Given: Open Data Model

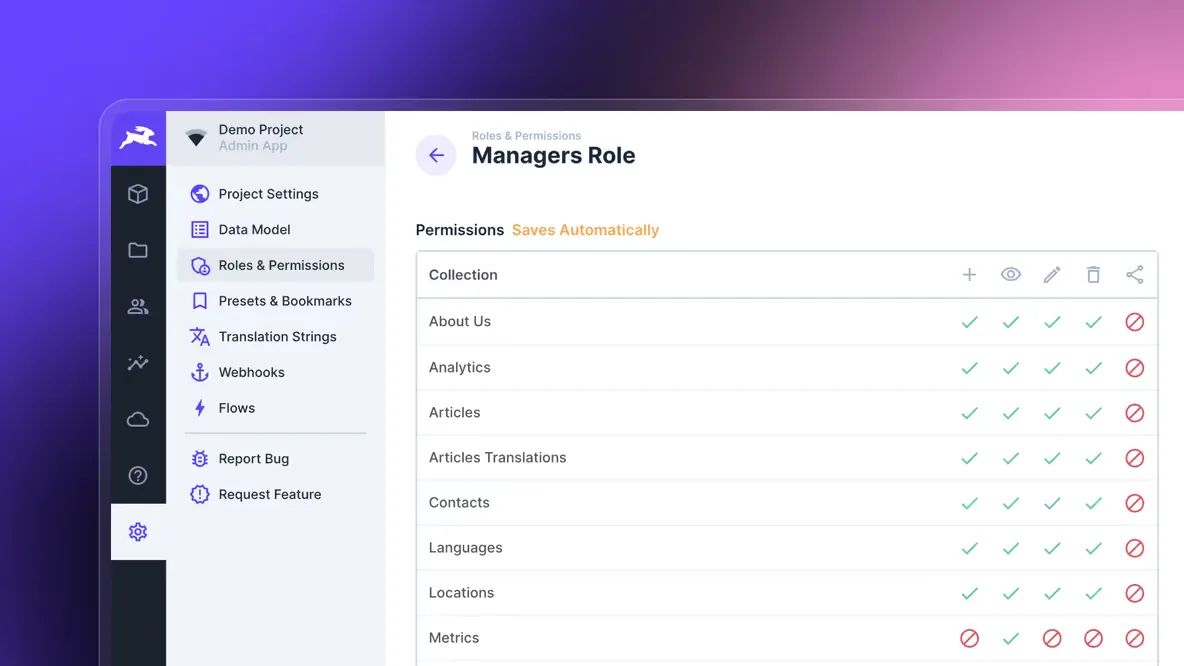Looking at the screenshot, I should coord(276,230).
